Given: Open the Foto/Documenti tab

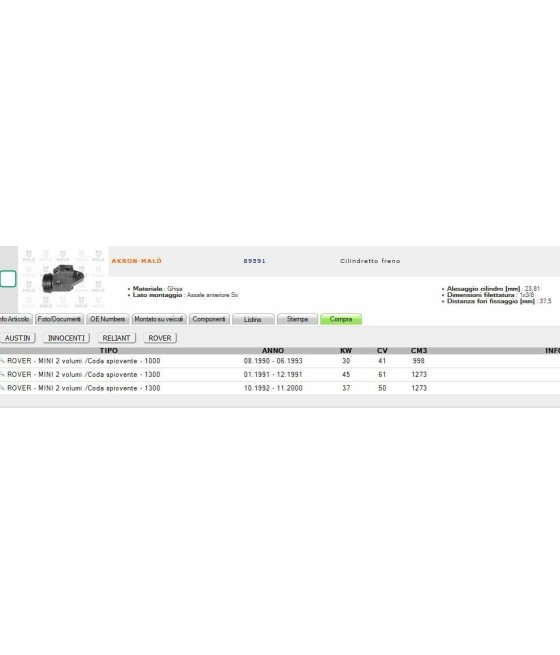Looking at the screenshot, I should point(59,319).
